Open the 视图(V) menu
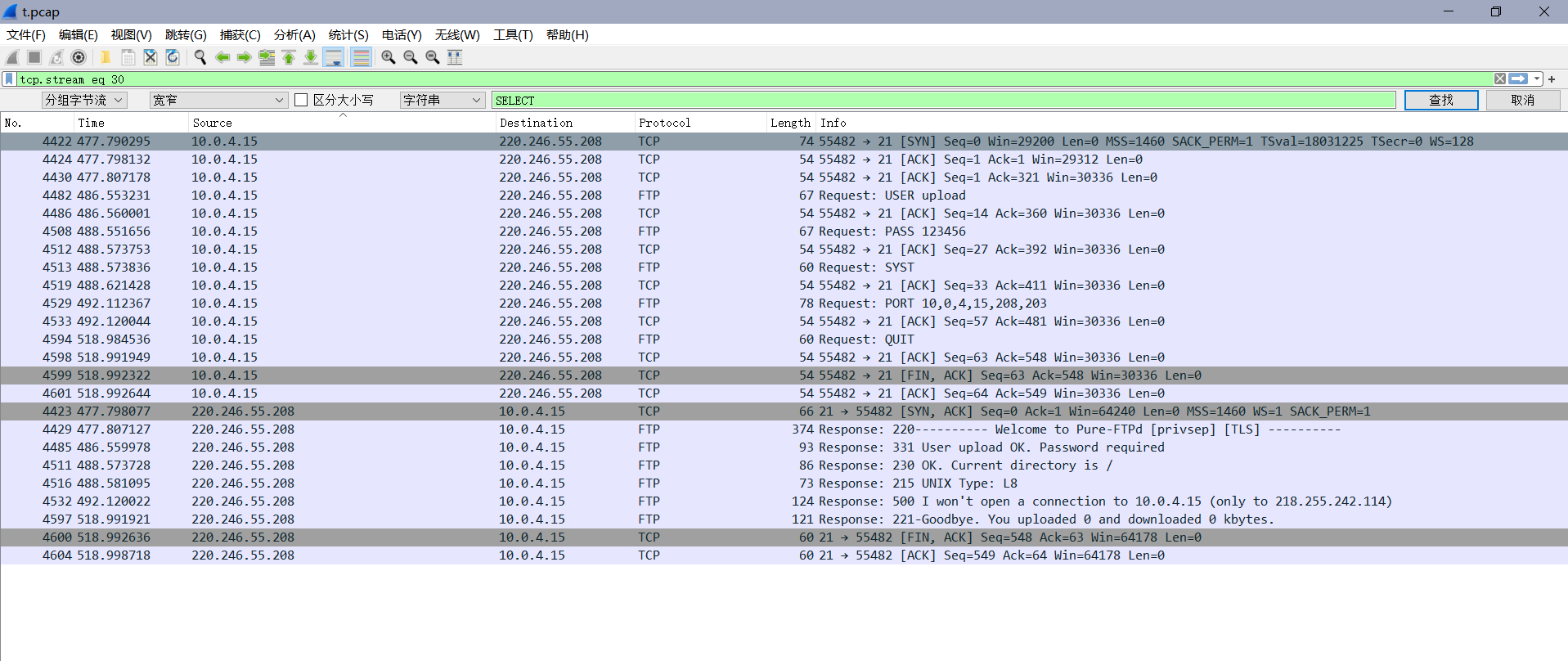The image size is (1568, 661). 132,35
